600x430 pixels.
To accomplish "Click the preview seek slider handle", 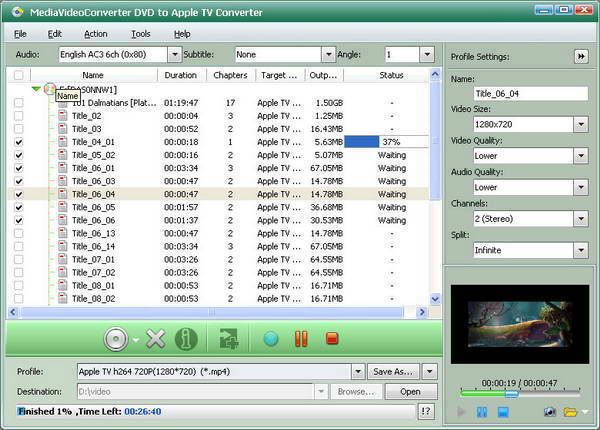I will [x=511, y=393].
